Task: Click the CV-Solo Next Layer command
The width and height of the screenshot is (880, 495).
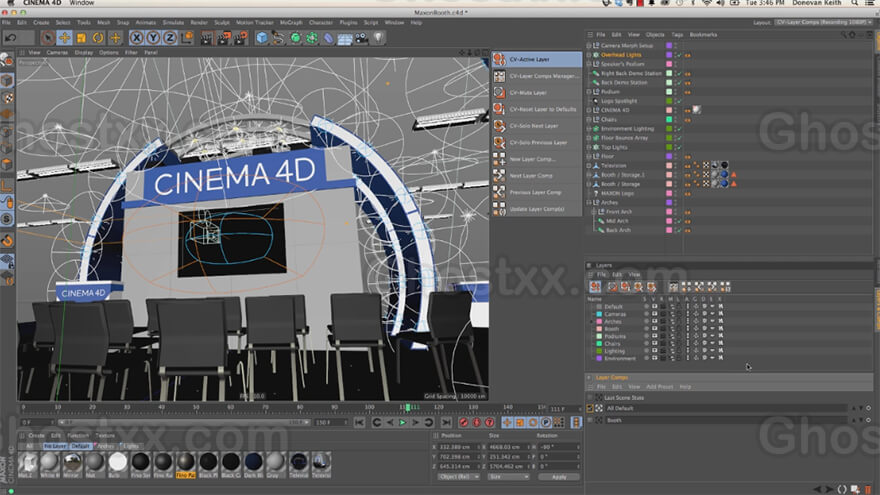Action: tap(537, 126)
